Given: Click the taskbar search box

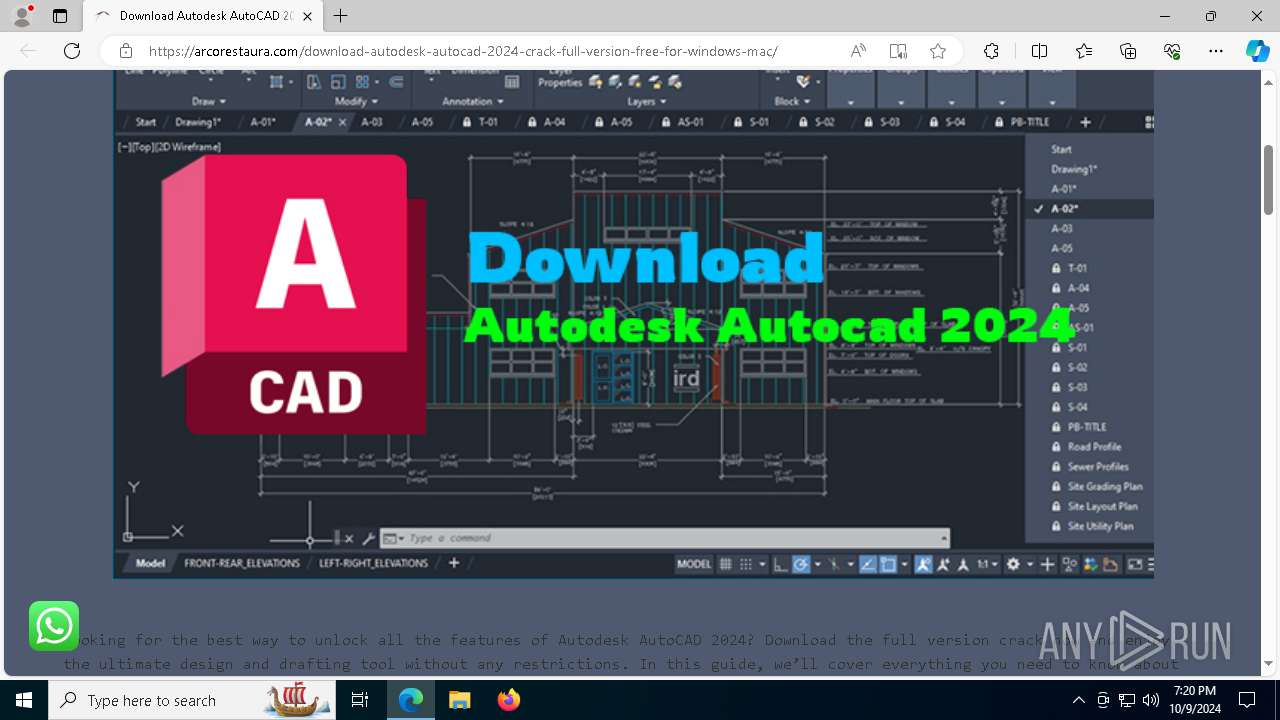Looking at the screenshot, I should [x=192, y=700].
